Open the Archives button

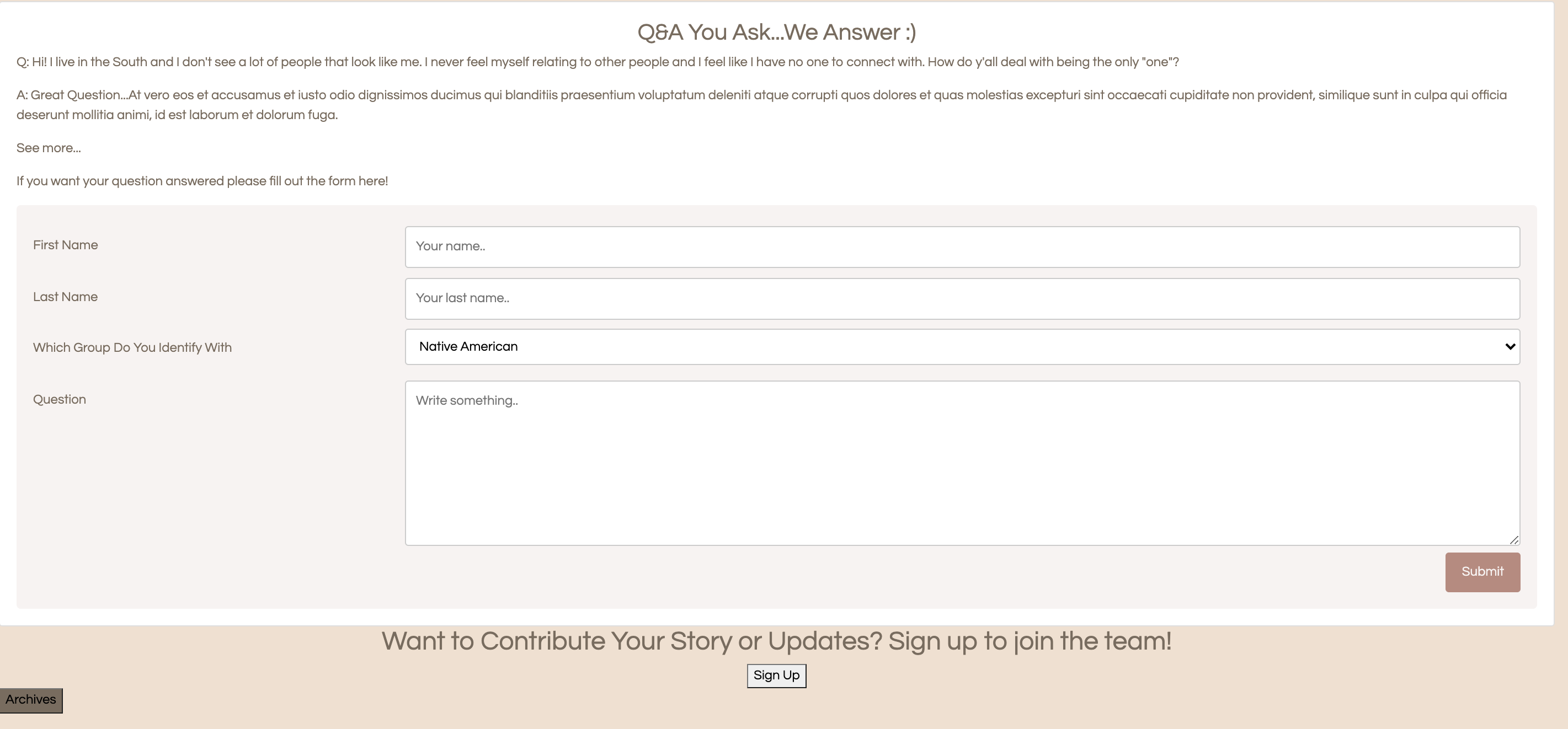(31, 700)
